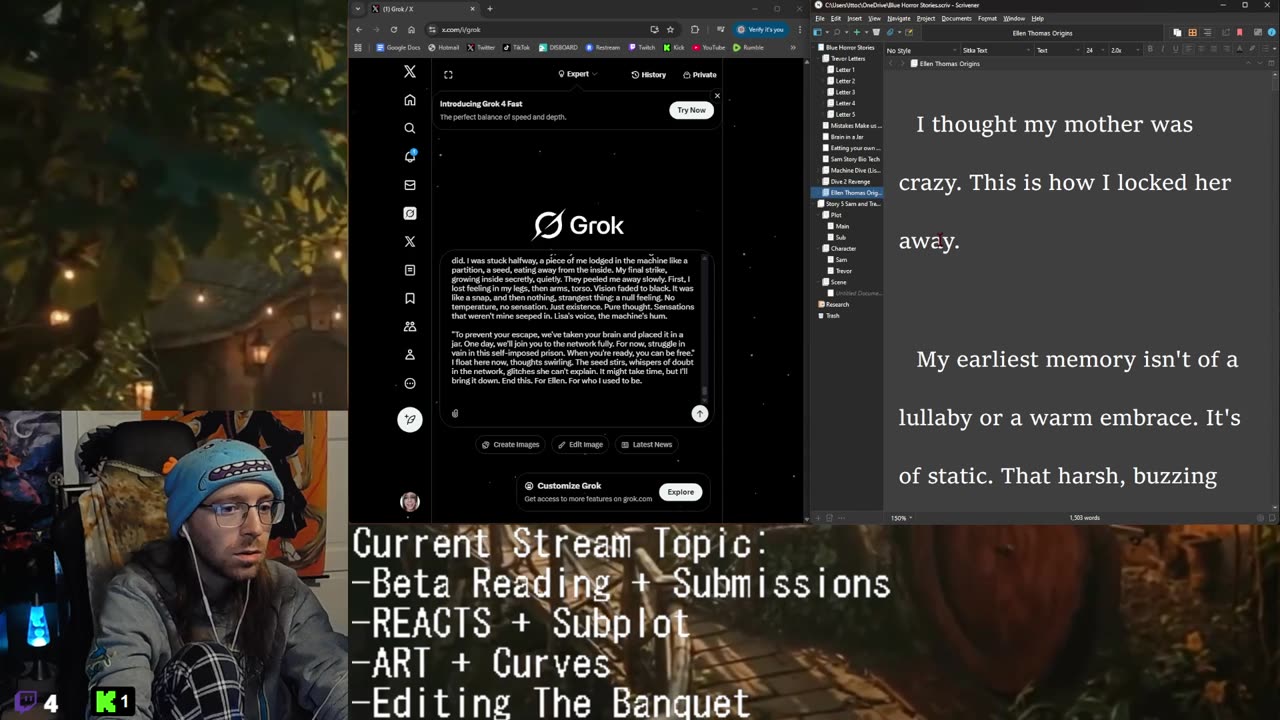Open Profile icon in X sidebar

click(x=410, y=355)
